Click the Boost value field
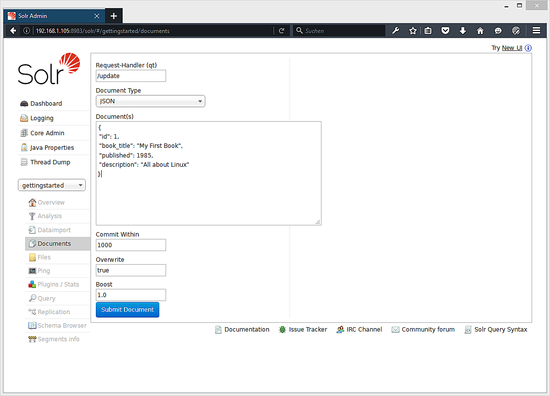 coord(131,295)
